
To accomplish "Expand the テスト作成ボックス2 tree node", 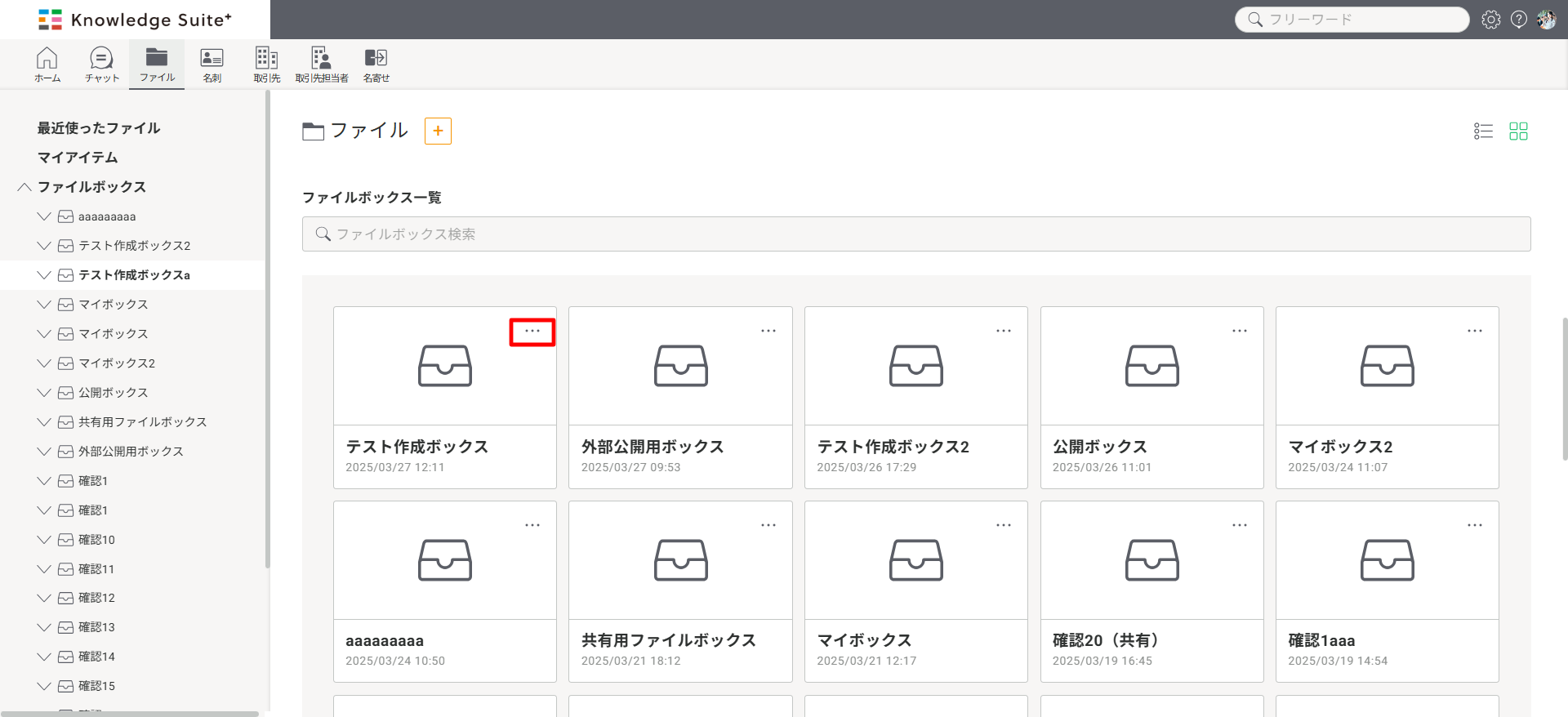I will pyautogui.click(x=44, y=246).
